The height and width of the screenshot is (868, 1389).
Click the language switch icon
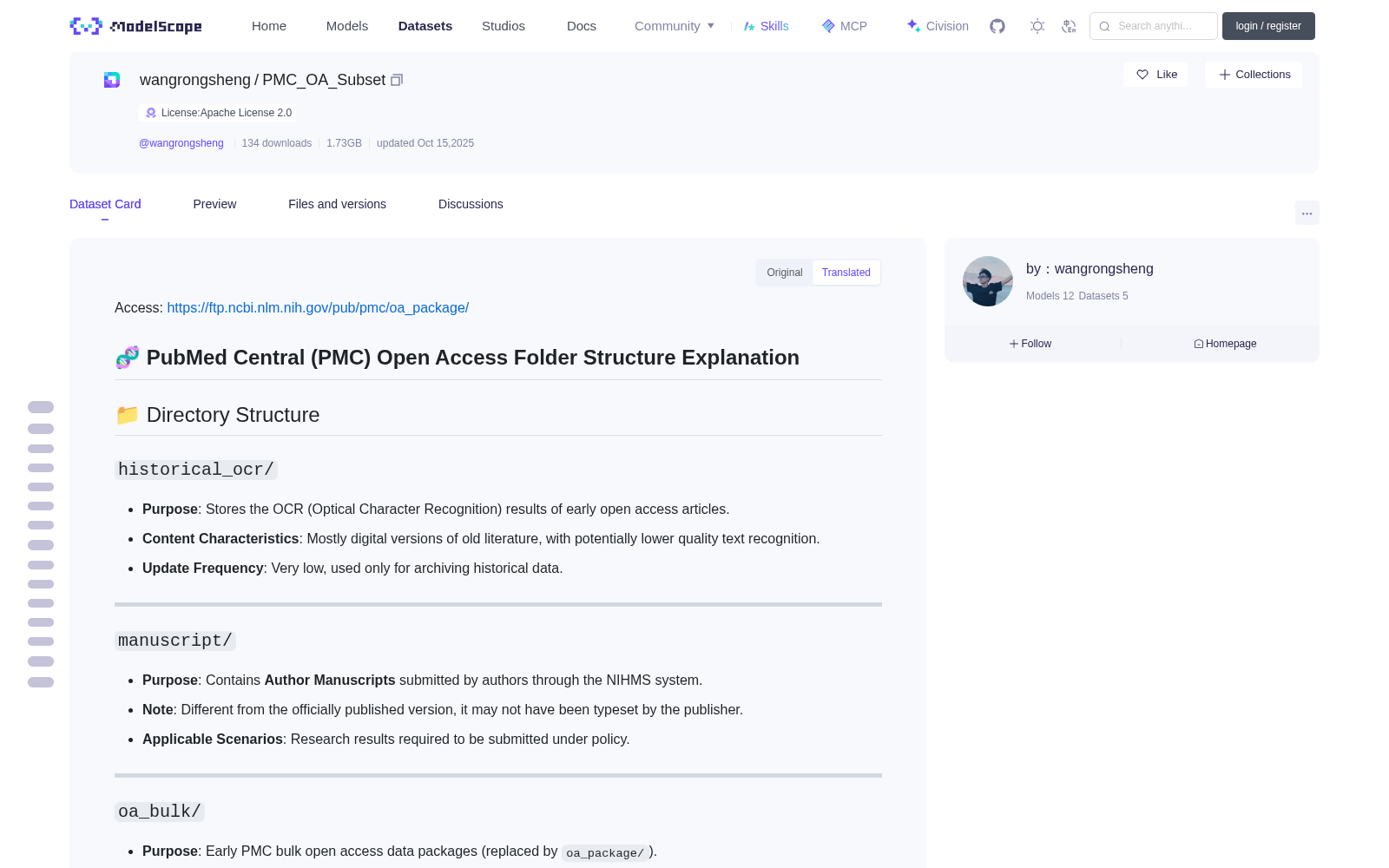[x=1070, y=26]
